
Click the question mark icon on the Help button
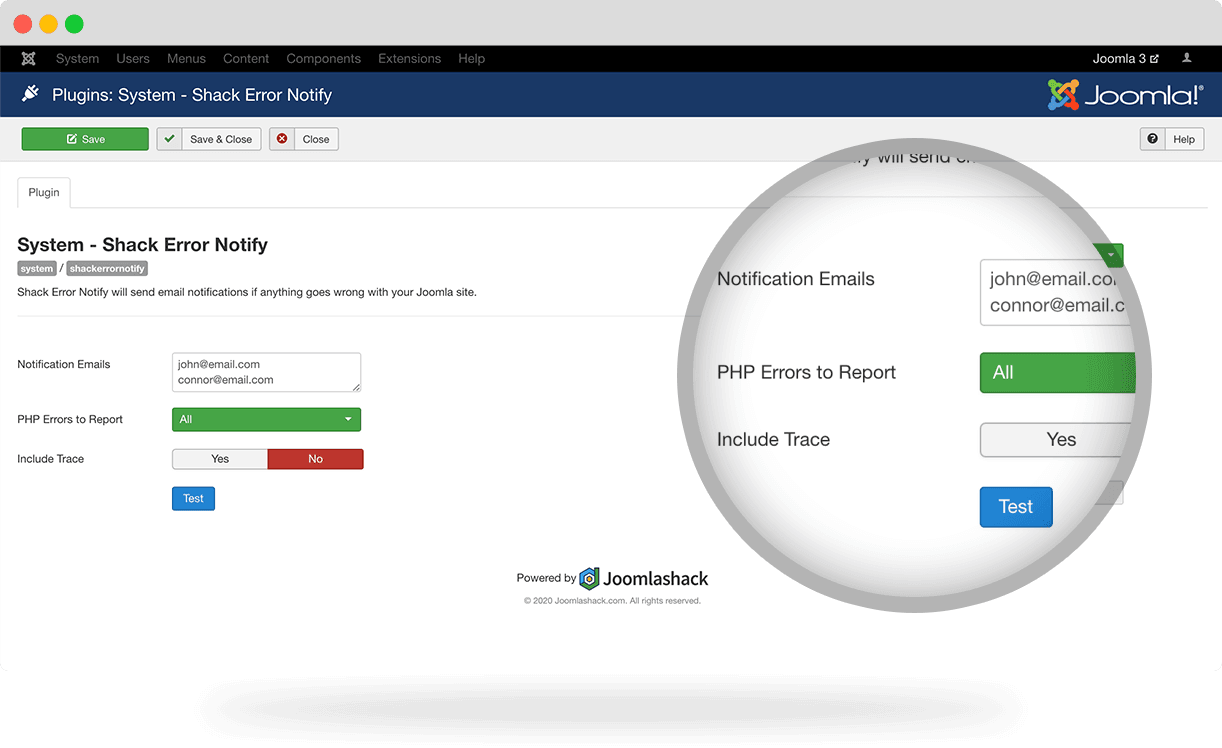pos(1153,139)
